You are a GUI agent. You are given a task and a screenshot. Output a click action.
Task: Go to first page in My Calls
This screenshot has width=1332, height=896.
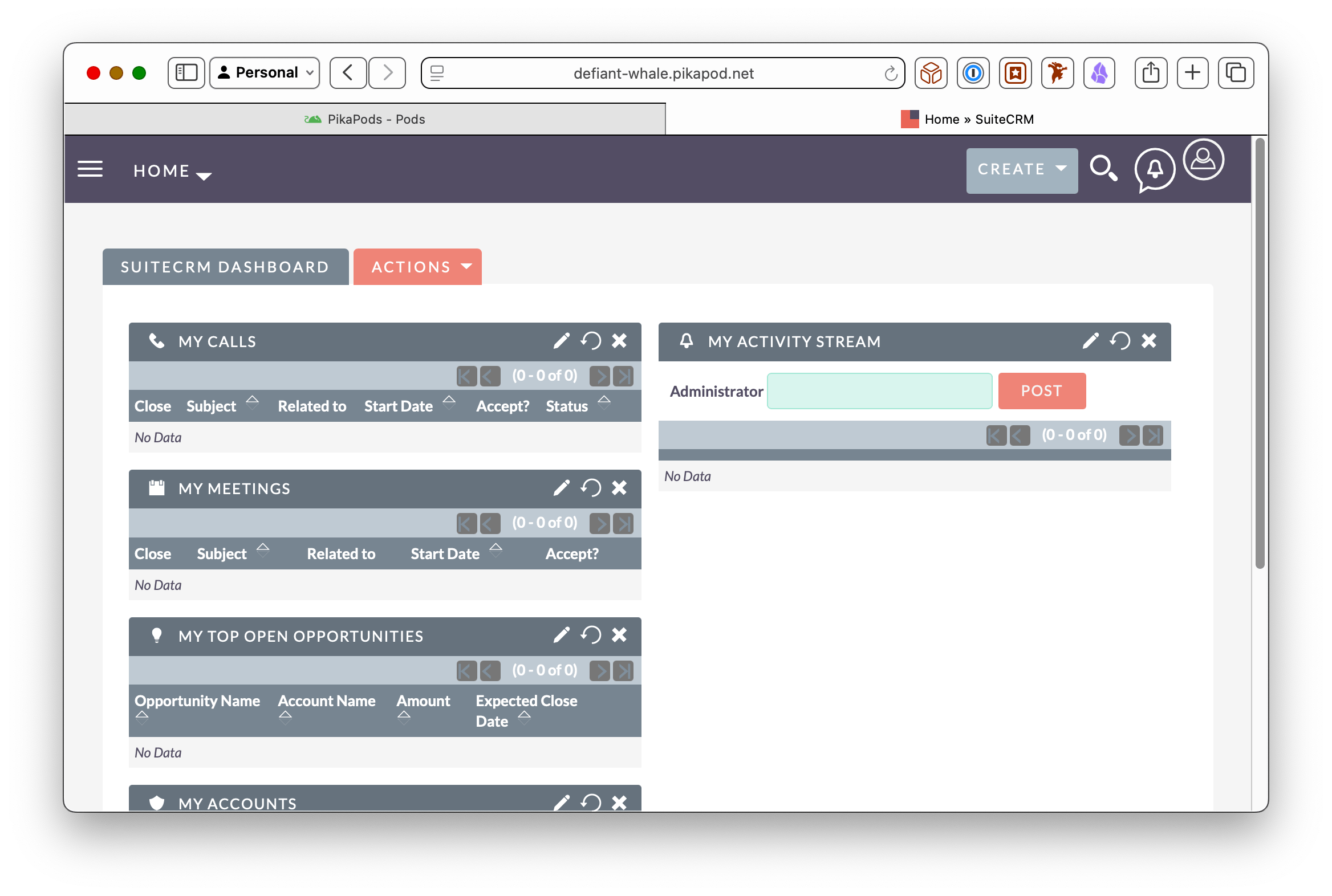[x=466, y=376]
